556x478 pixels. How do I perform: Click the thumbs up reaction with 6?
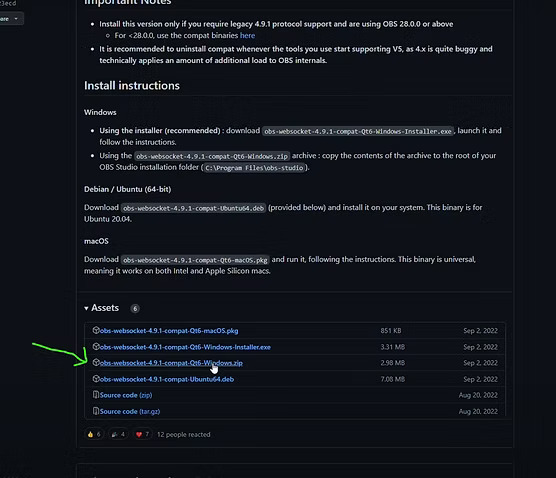pyautogui.click(x=94, y=434)
